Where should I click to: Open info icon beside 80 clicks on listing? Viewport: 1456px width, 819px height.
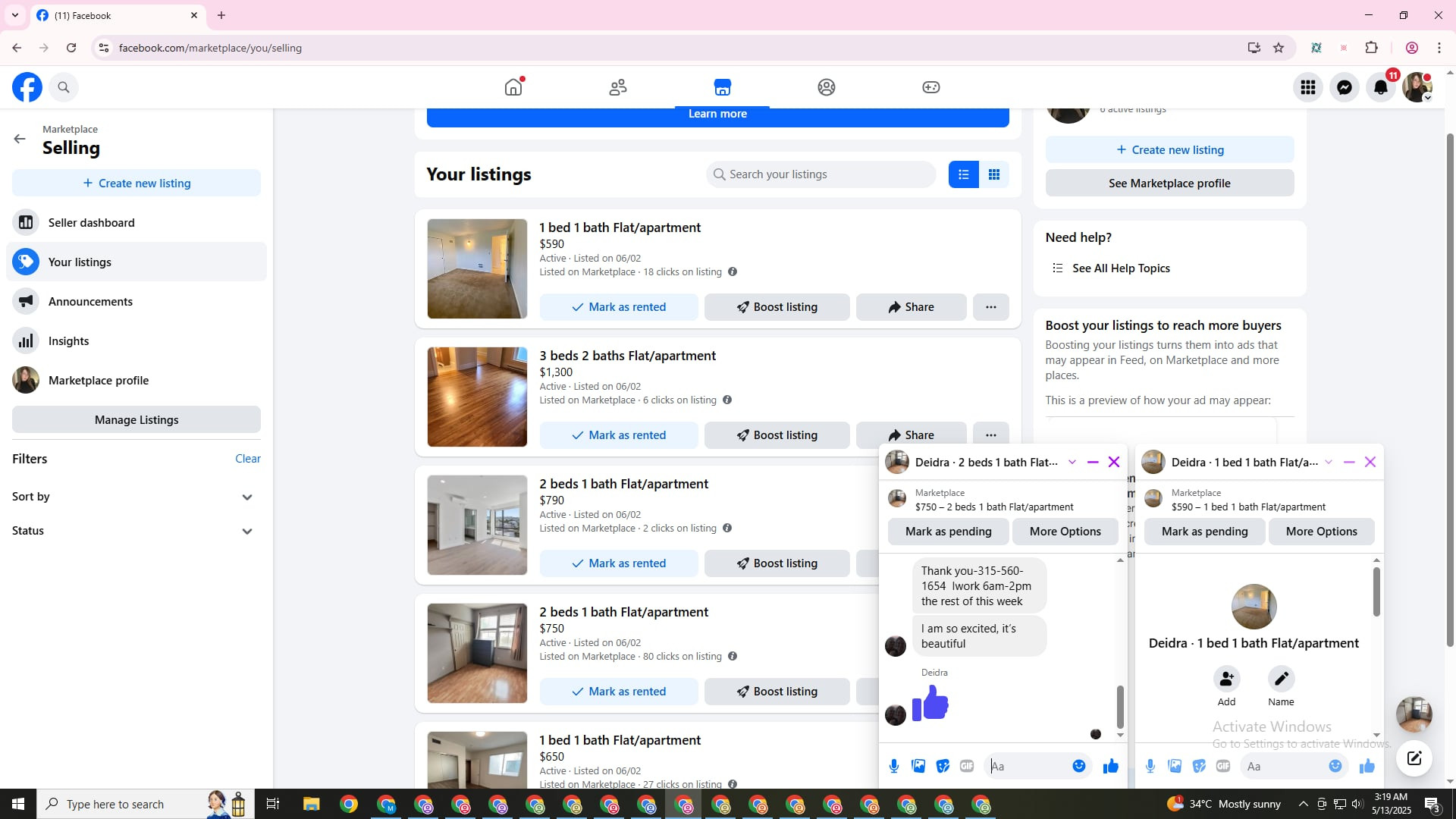(733, 656)
